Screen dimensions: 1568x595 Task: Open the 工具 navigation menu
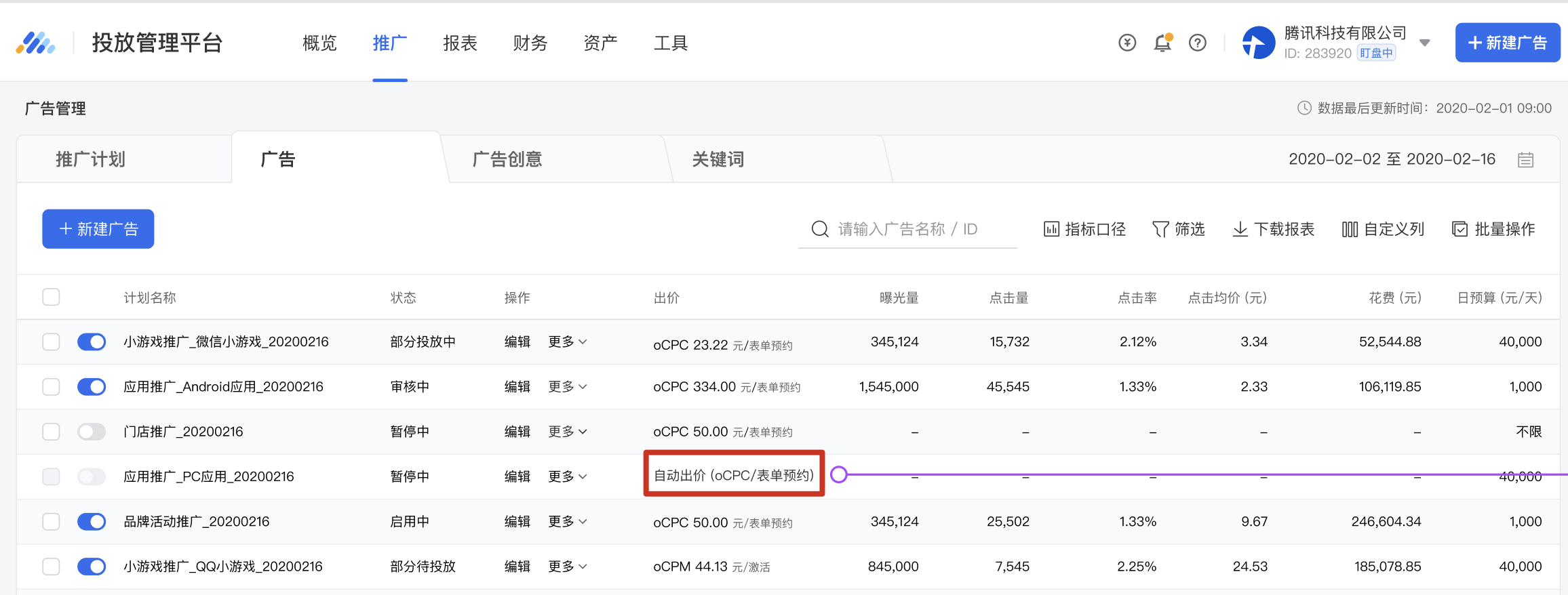[x=671, y=43]
